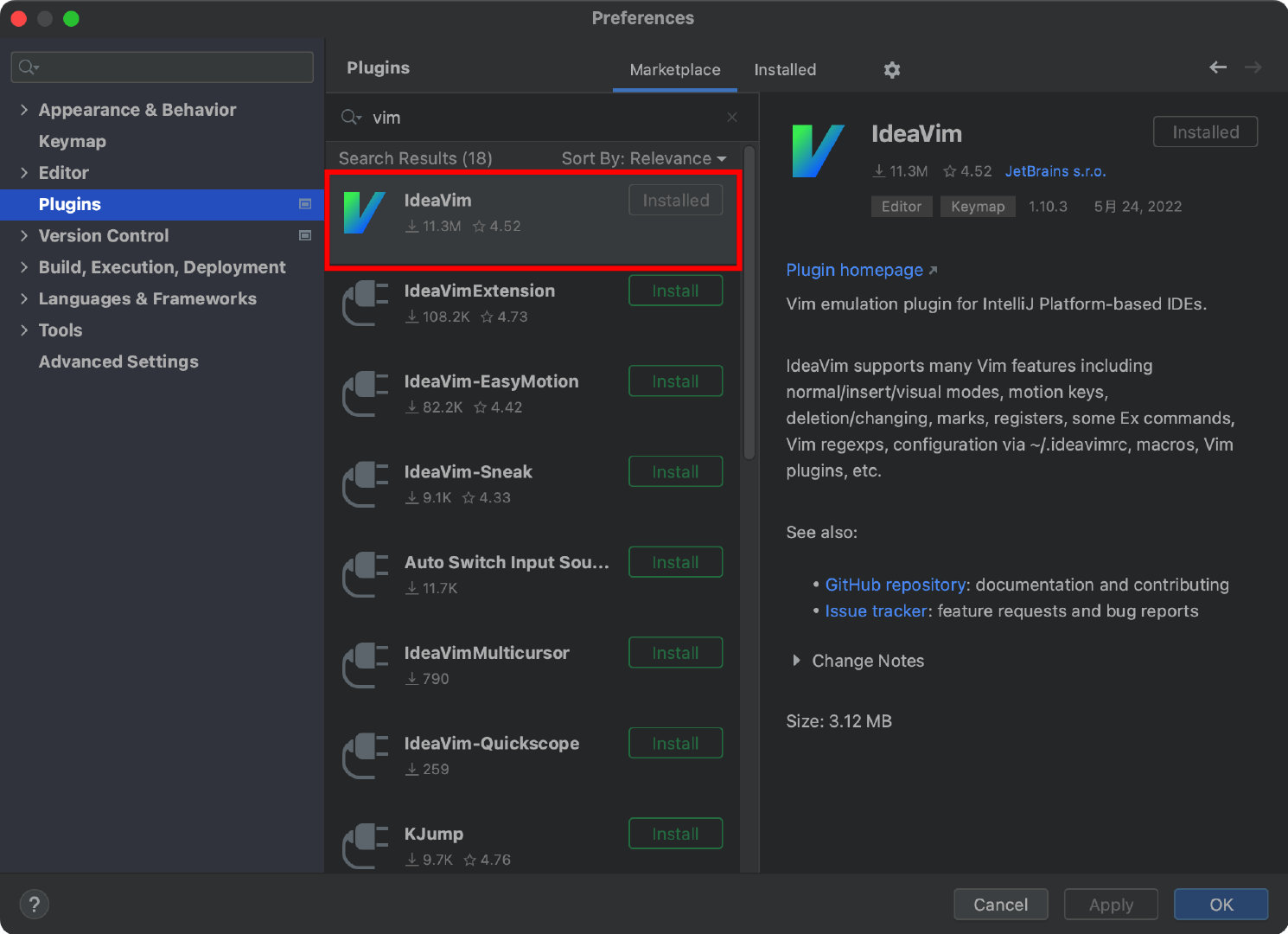Click the IdeaVimExtension plug icon

[x=365, y=303]
